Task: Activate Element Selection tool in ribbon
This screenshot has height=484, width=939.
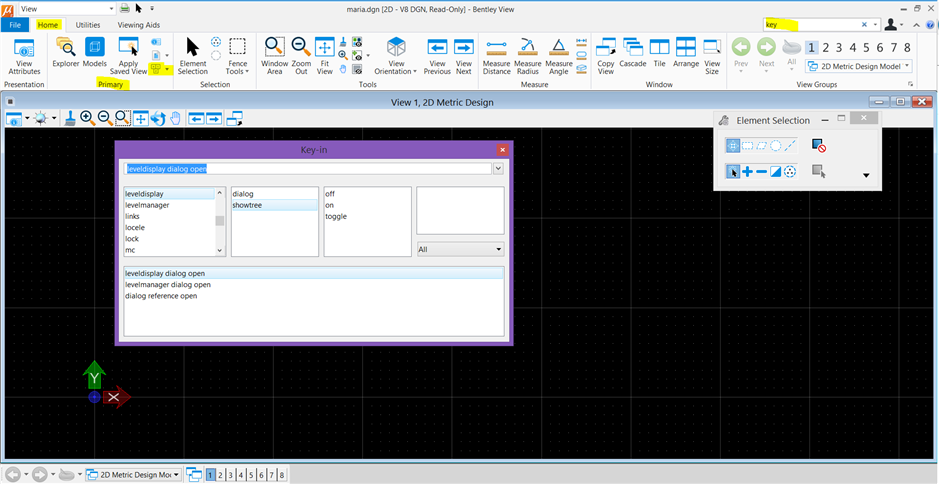Action: coord(192,56)
